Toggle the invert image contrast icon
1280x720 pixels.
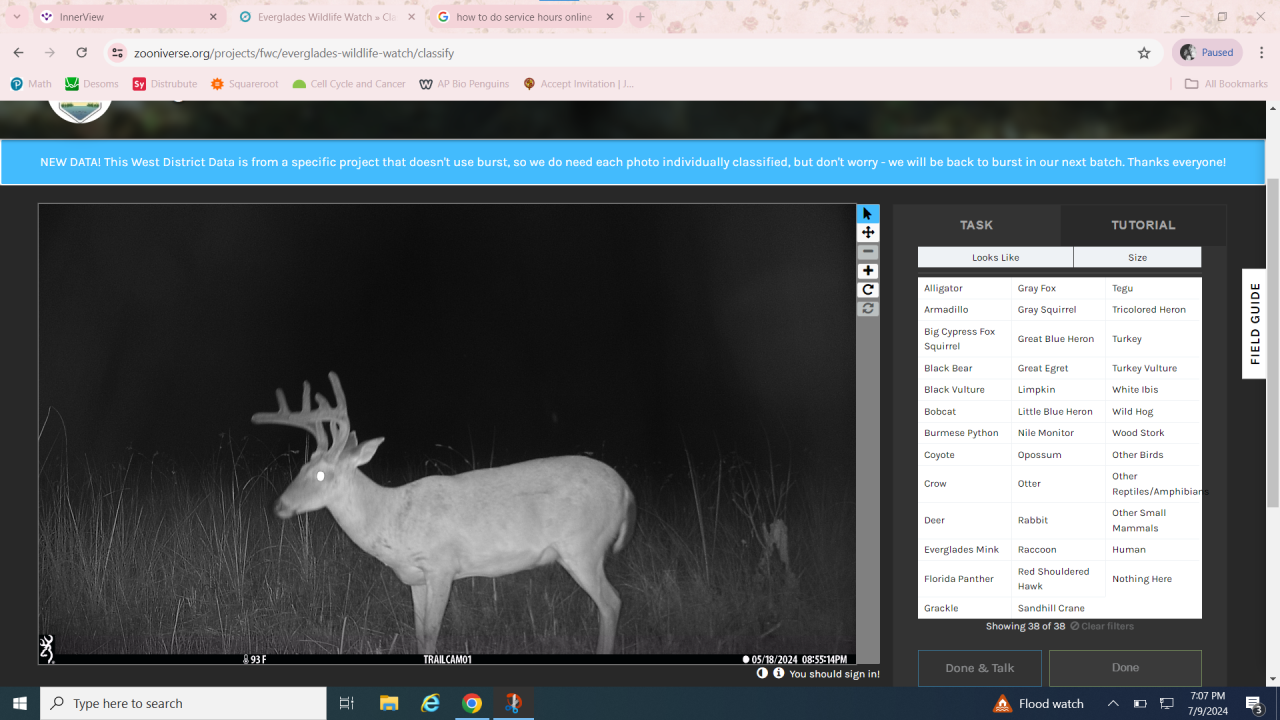point(762,673)
